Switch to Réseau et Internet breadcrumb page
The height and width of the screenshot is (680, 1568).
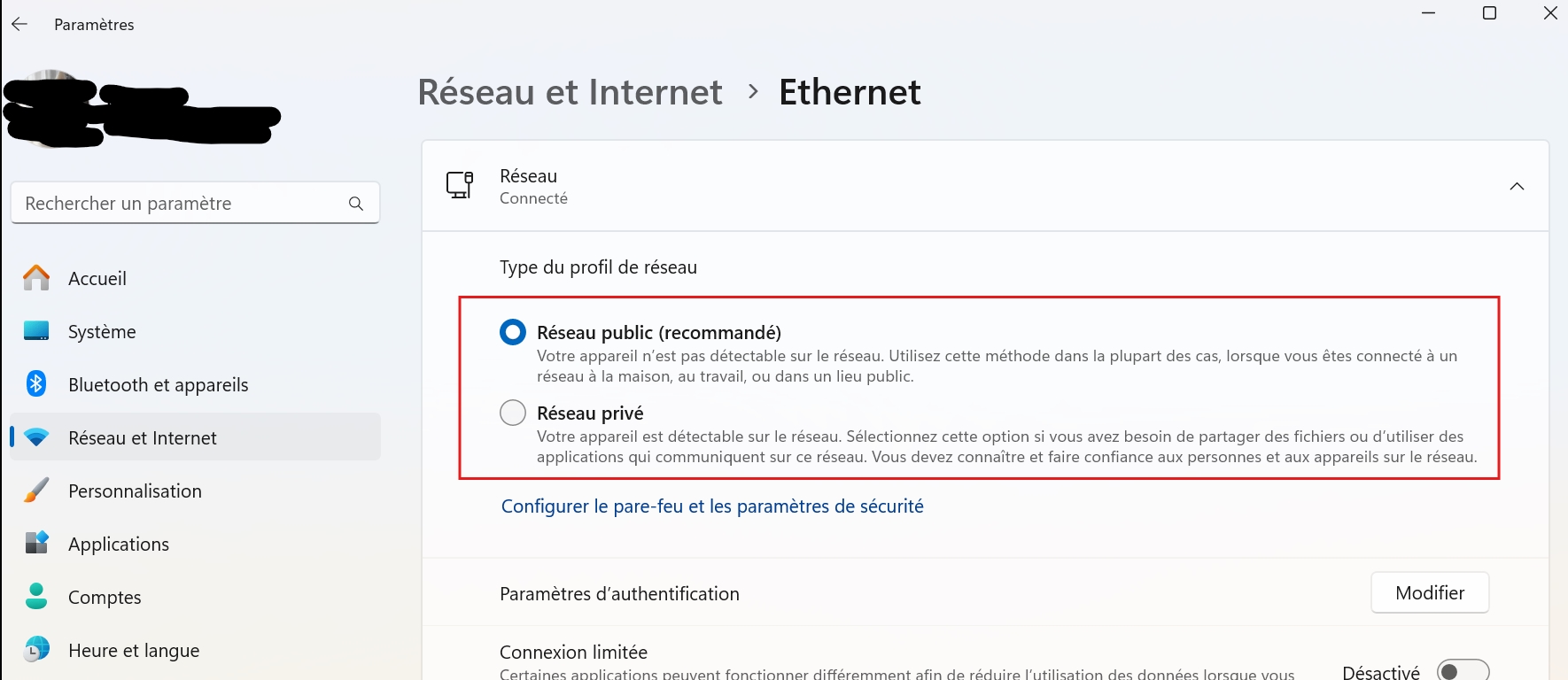point(570,91)
